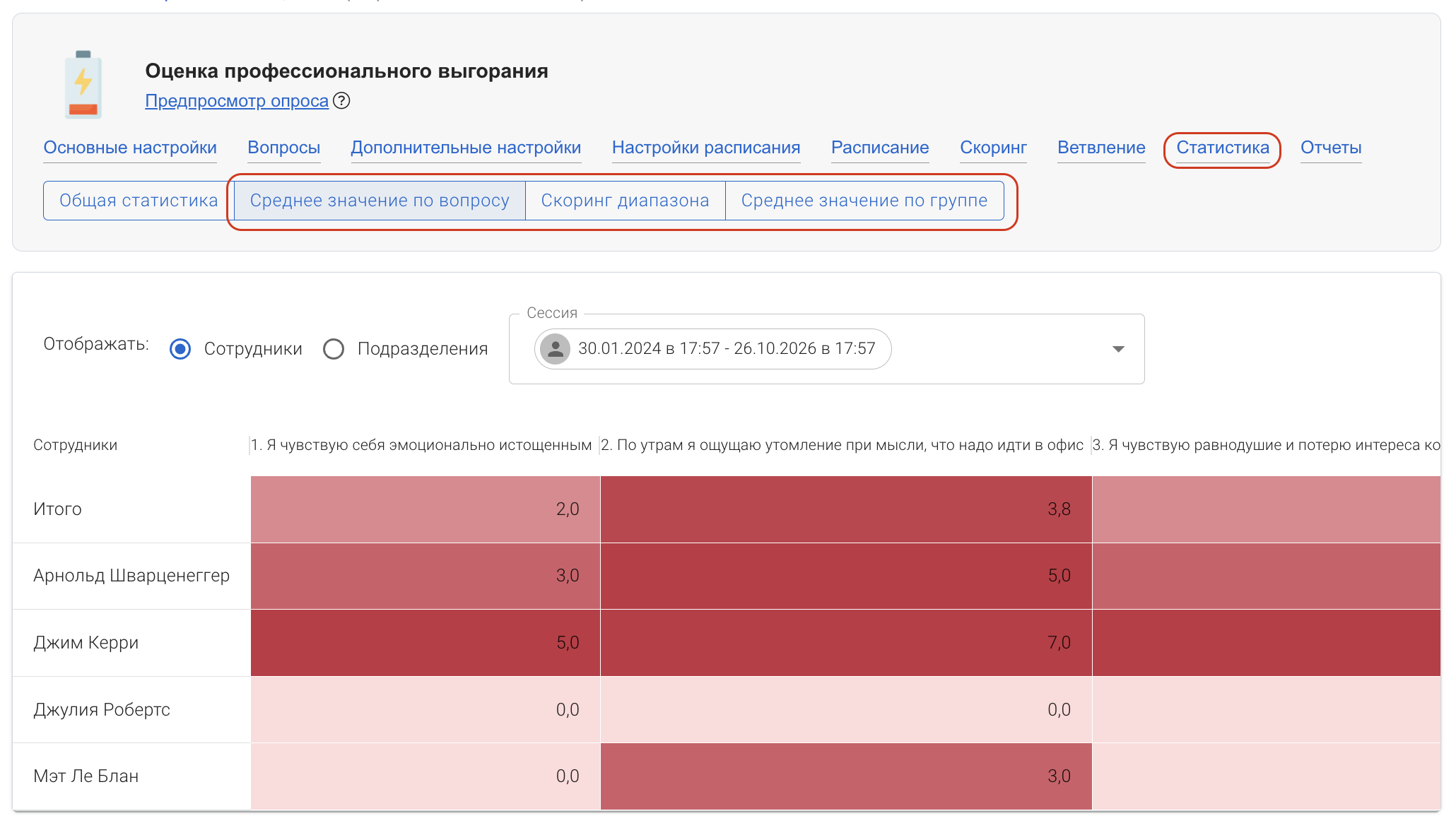Select the Подразделения radio button
The width and height of the screenshot is (1456, 823).
(334, 348)
